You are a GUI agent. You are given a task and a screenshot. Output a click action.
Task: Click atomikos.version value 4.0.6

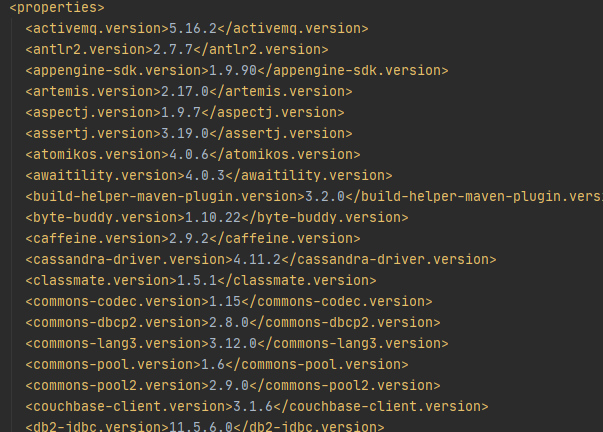(189, 154)
